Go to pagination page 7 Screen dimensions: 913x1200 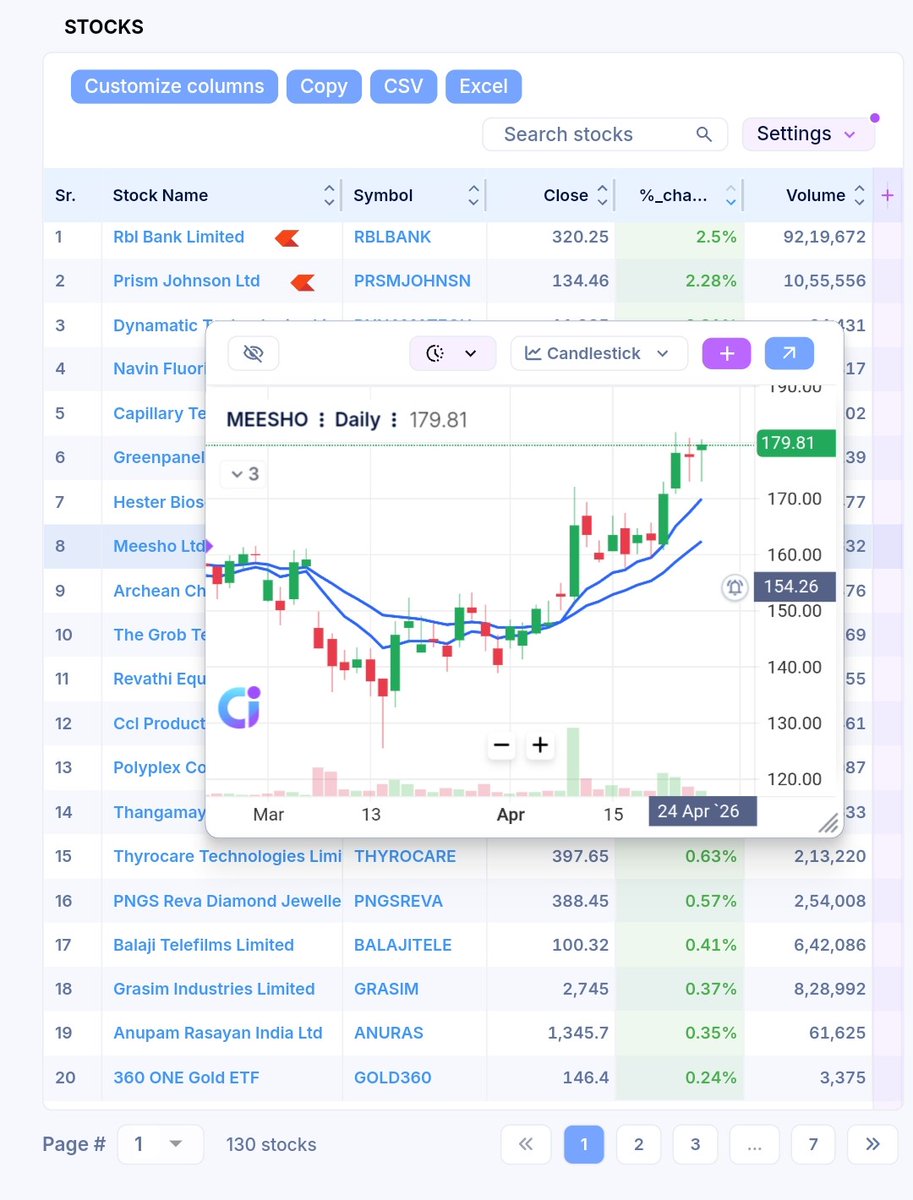click(x=813, y=1144)
